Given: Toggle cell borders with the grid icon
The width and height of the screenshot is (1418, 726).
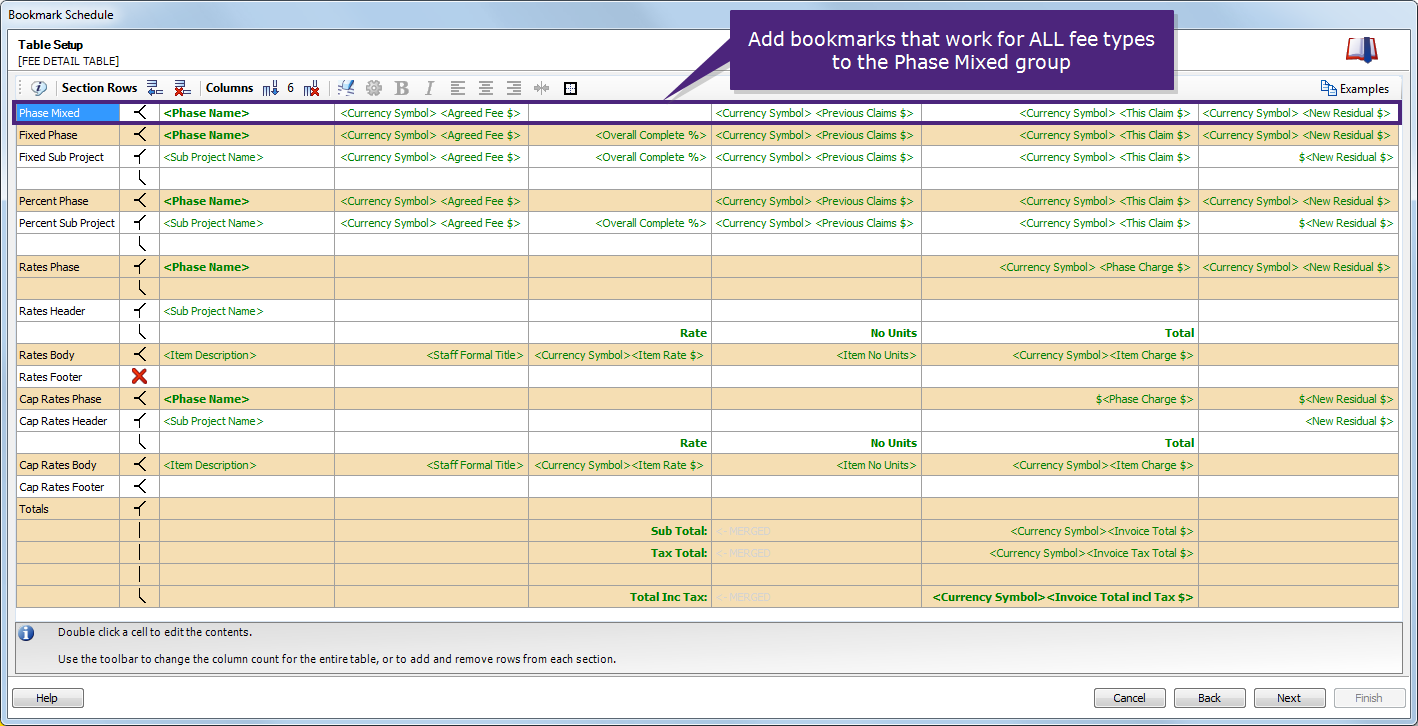Looking at the screenshot, I should point(570,88).
